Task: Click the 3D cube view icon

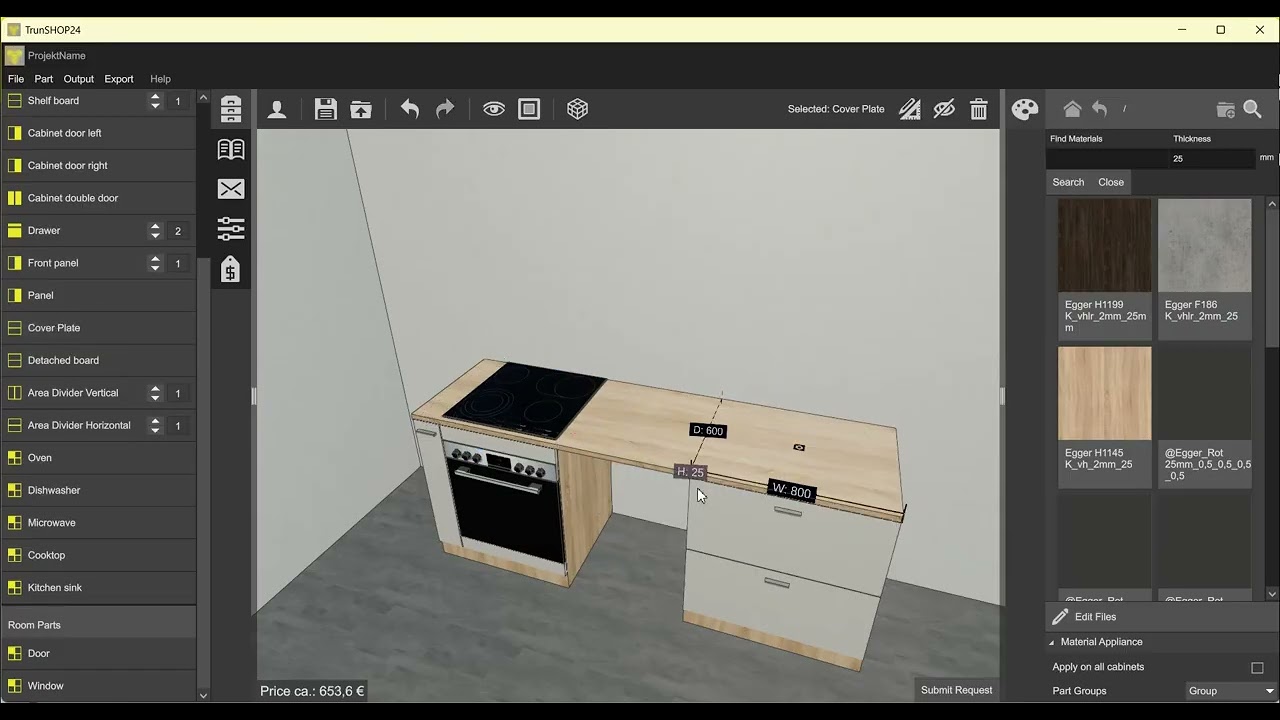Action: (x=577, y=109)
